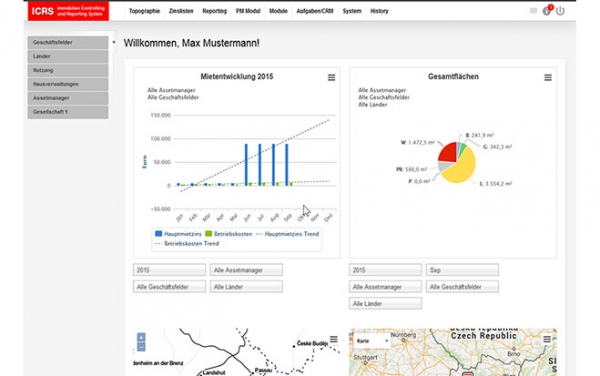
Task: Open the Google map's hamburger menu
Action: (x=547, y=339)
